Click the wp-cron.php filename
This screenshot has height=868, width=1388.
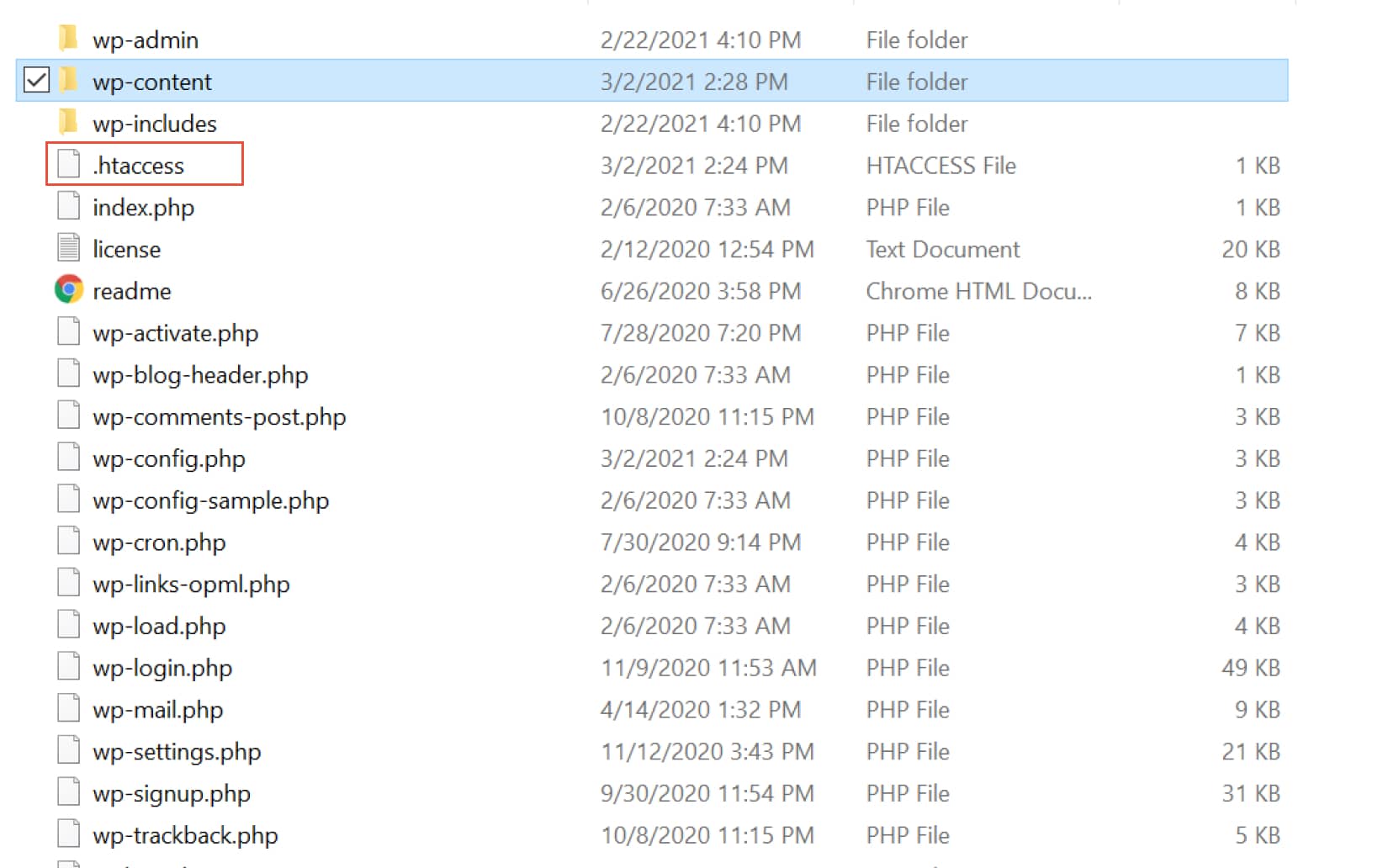pos(159,542)
